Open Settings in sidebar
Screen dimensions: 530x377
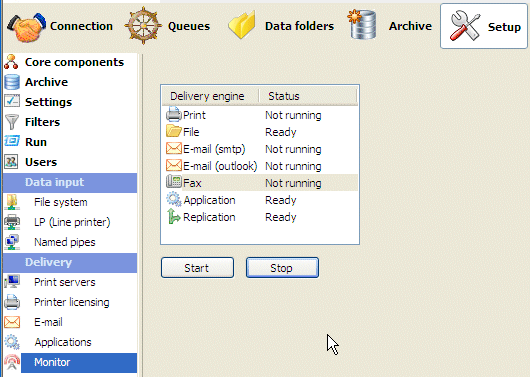(48, 102)
